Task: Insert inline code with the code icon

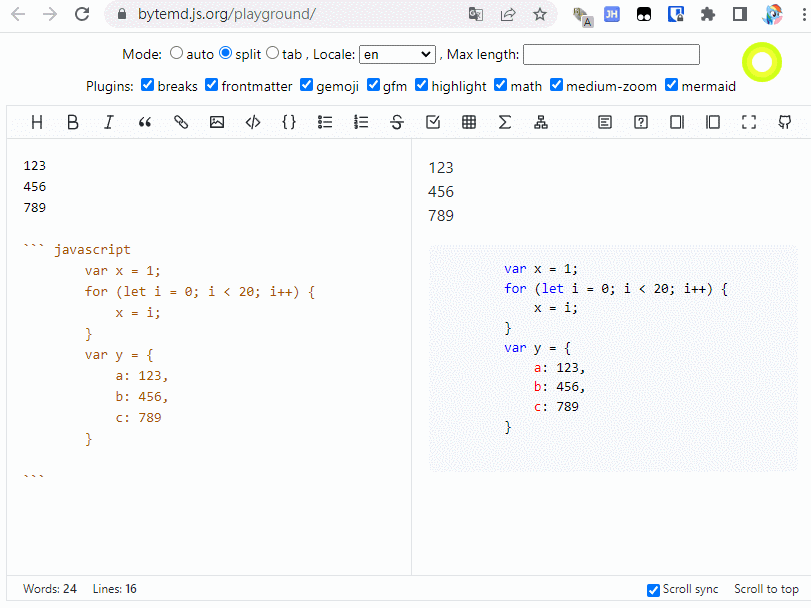Action: [253, 123]
